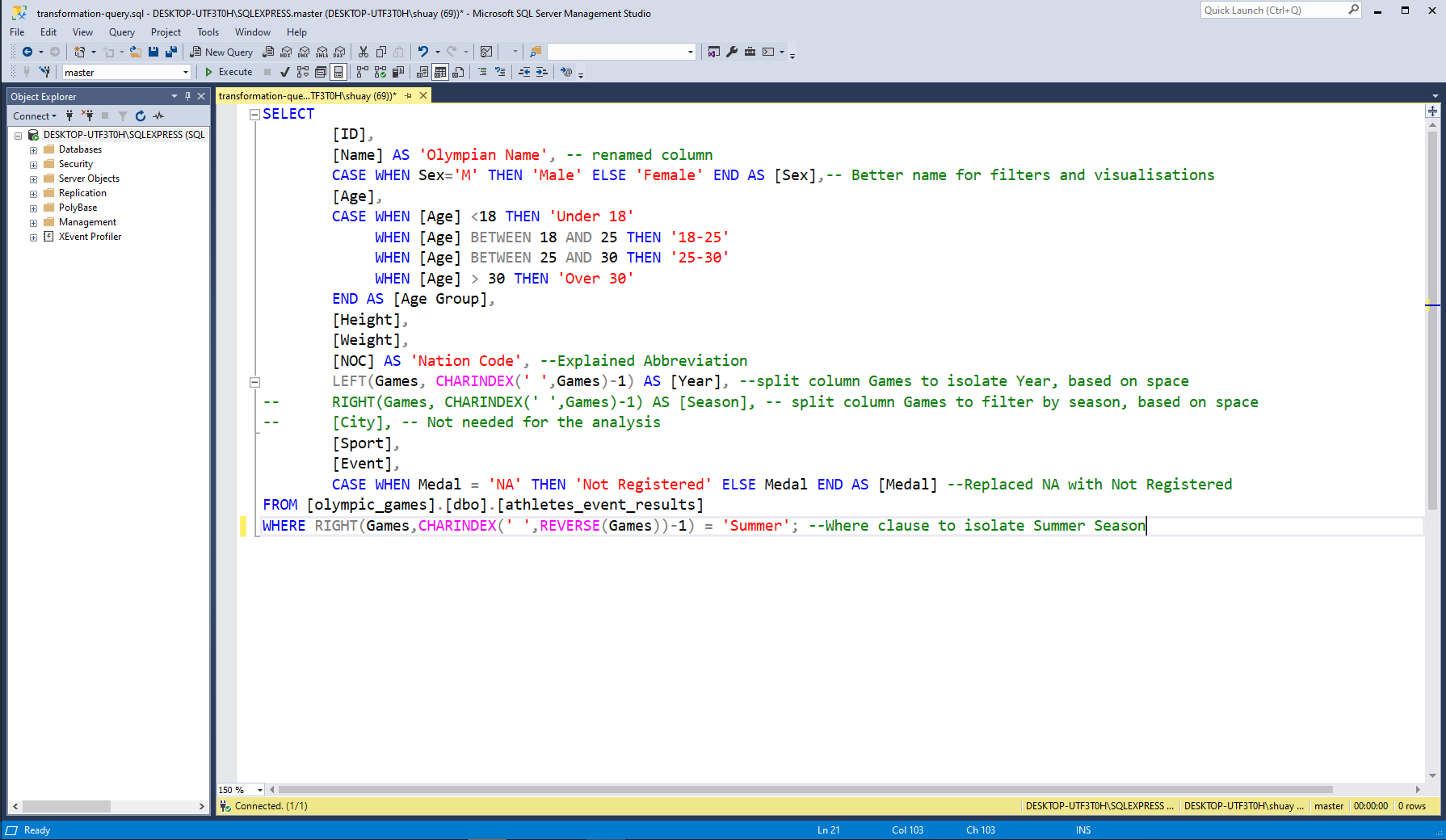Screen dimensions: 1446x840
Task: Open a New Query window
Action: [221, 52]
